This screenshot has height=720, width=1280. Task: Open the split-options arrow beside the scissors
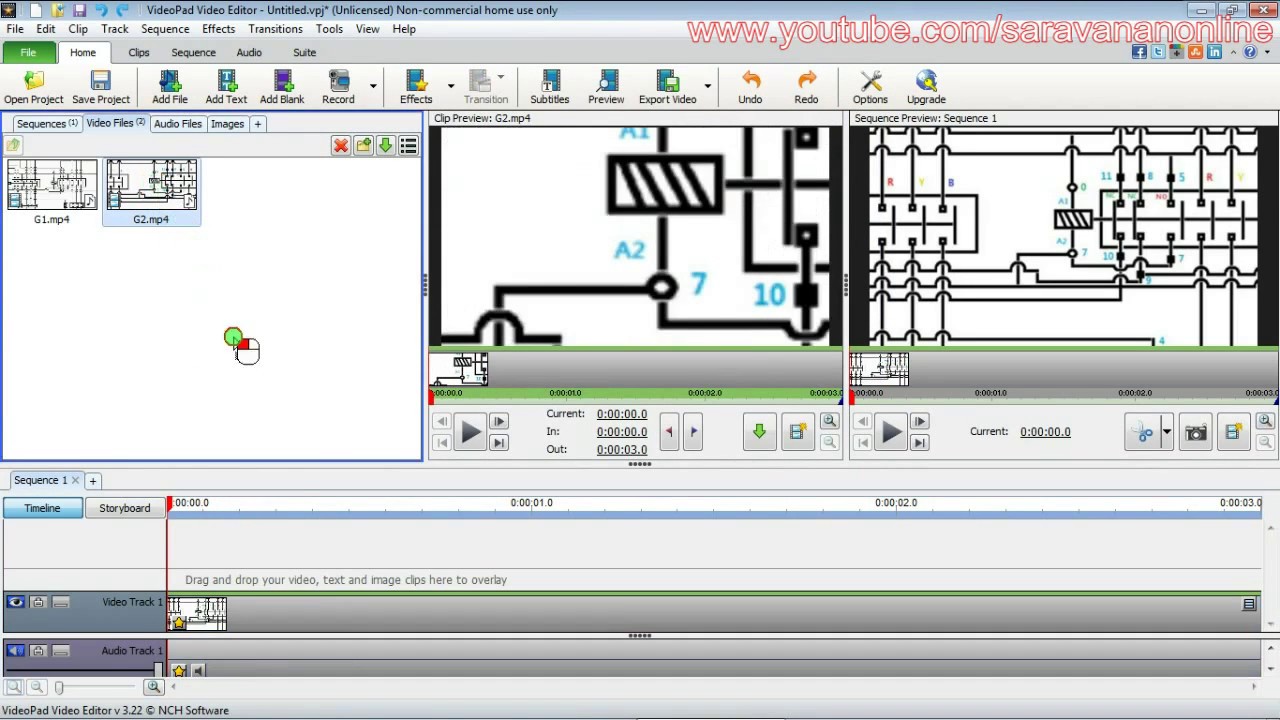(x=1166, y=432)
